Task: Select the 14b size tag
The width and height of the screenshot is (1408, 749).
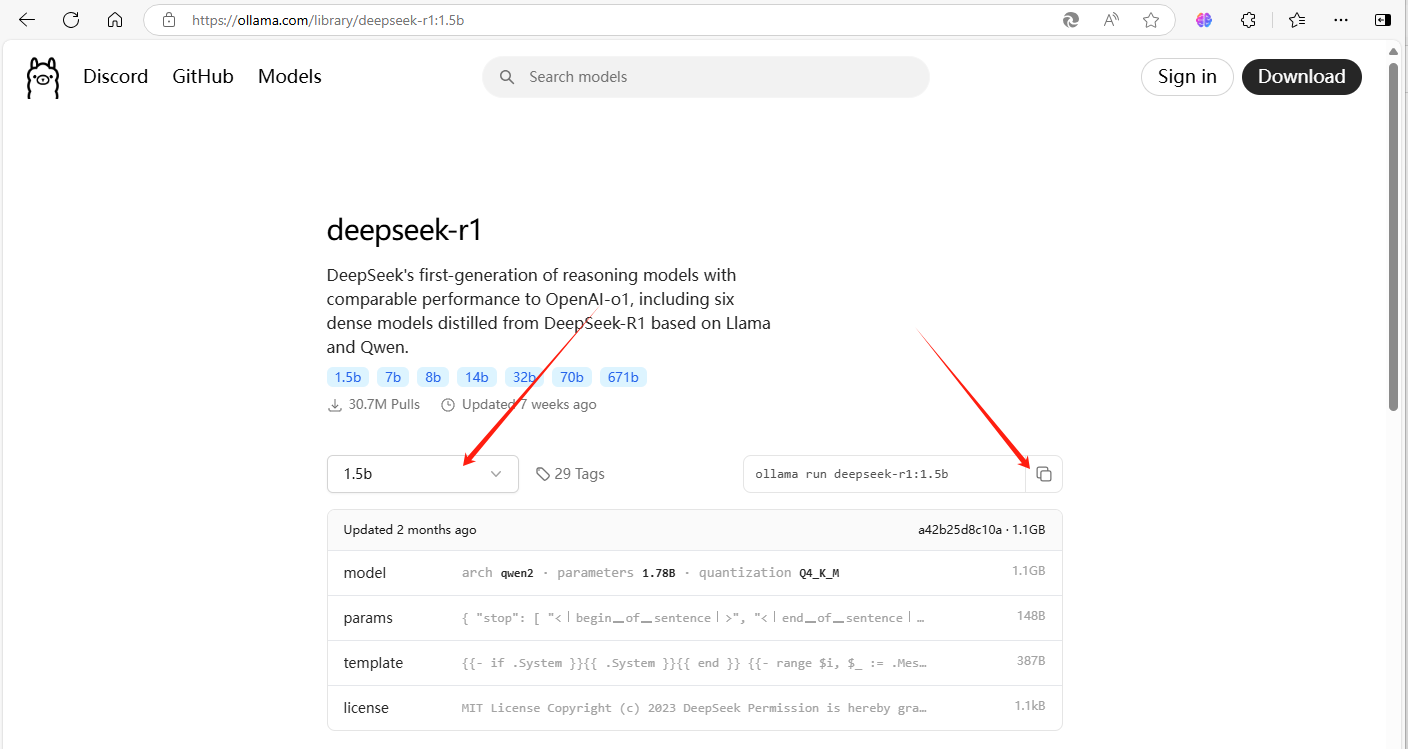Action: click(477, 377)
